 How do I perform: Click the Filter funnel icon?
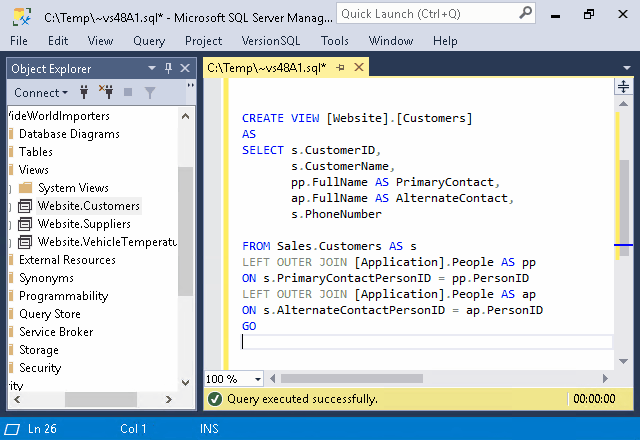149,92
